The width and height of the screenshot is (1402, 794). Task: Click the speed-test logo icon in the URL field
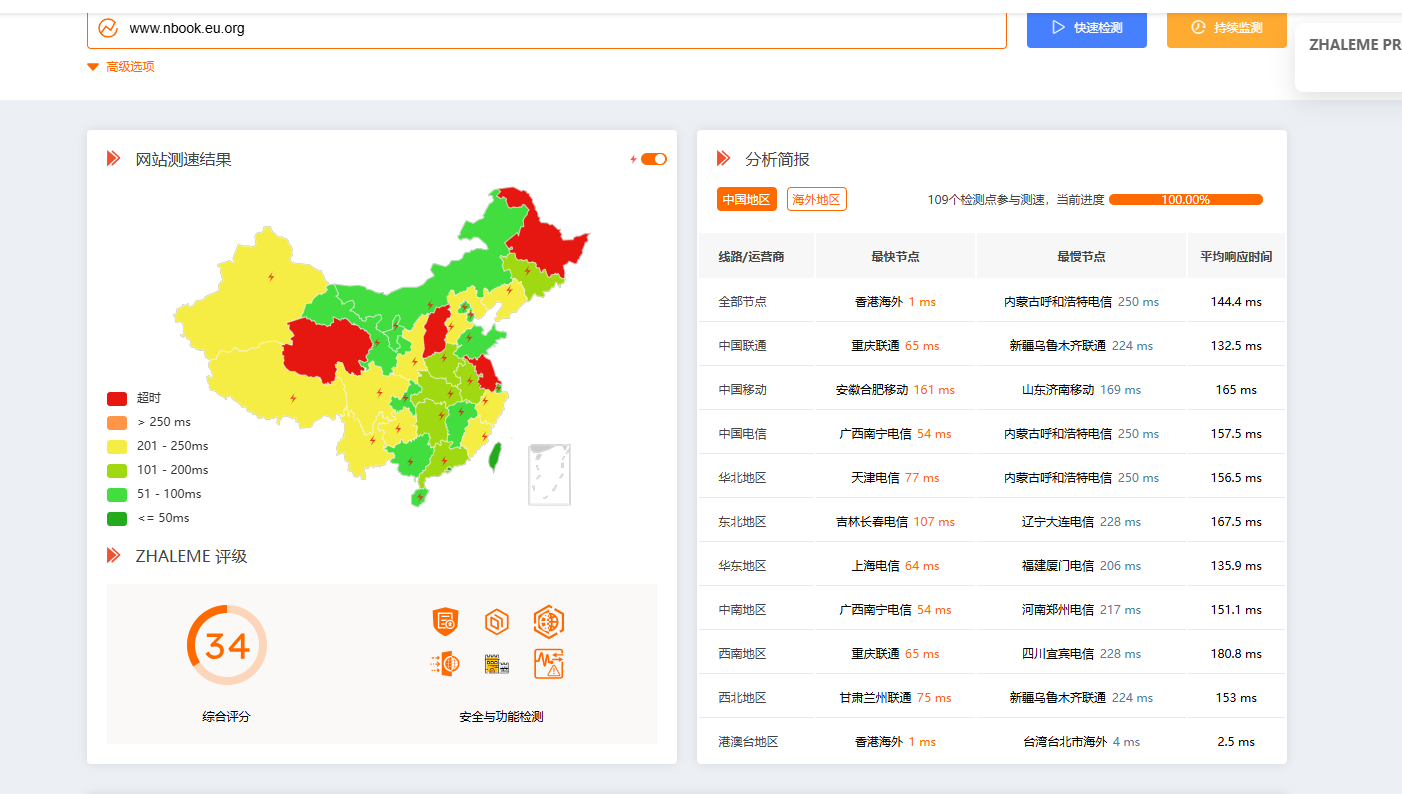(108, 28)
